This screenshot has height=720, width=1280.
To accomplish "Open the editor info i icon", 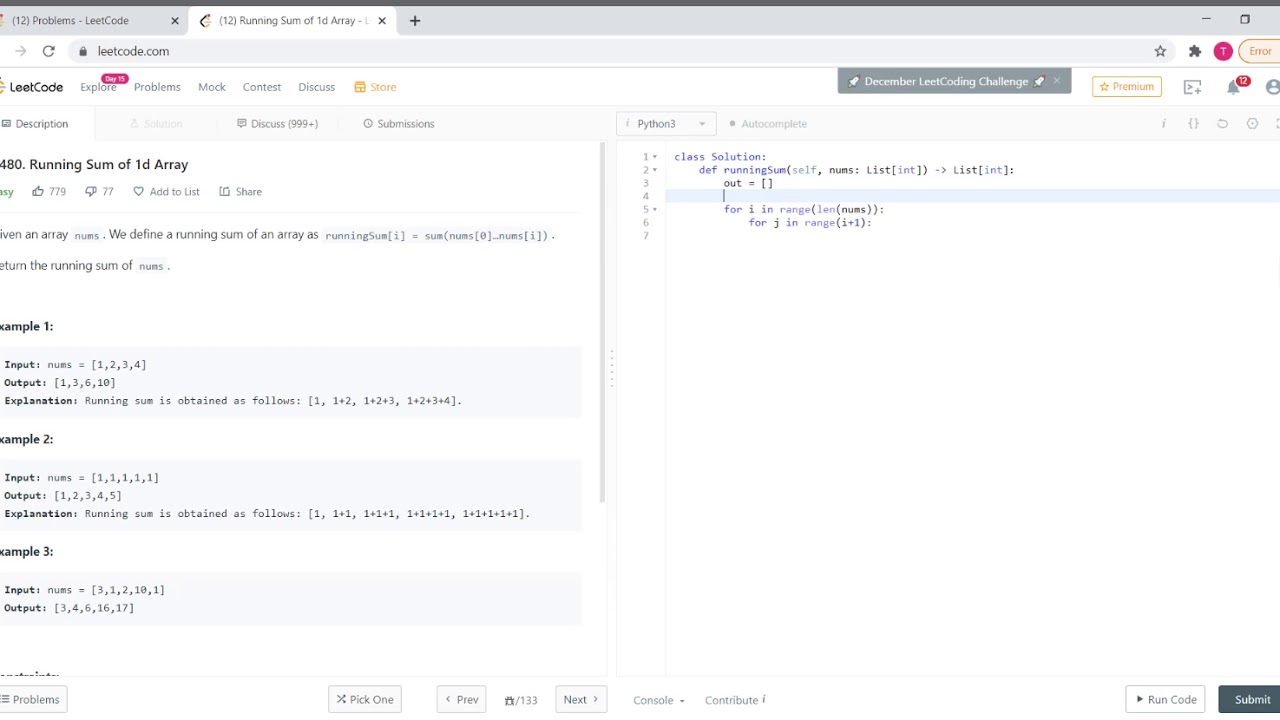I will [1163, 124].
